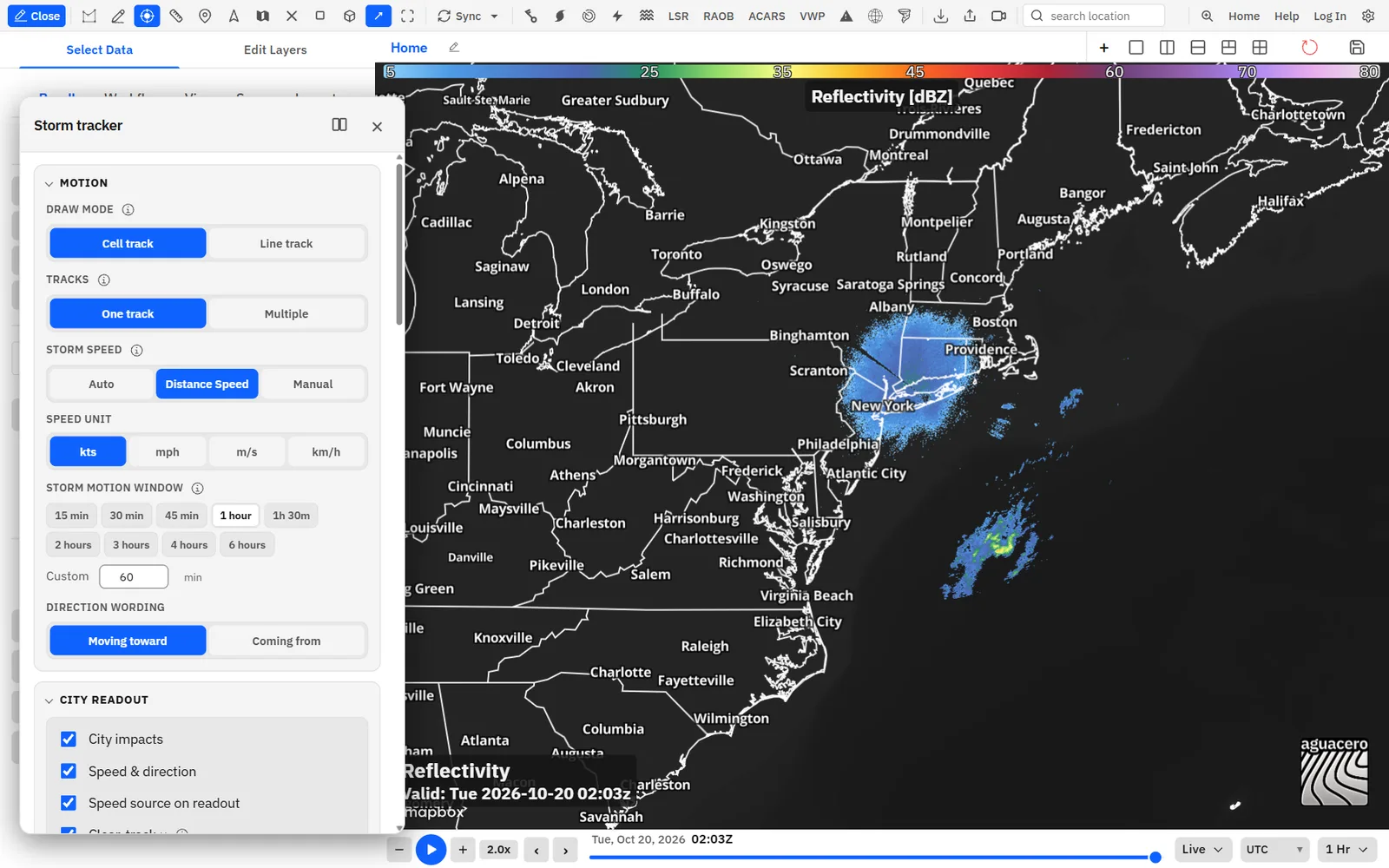Select the ruler measure tool icon

176,16
